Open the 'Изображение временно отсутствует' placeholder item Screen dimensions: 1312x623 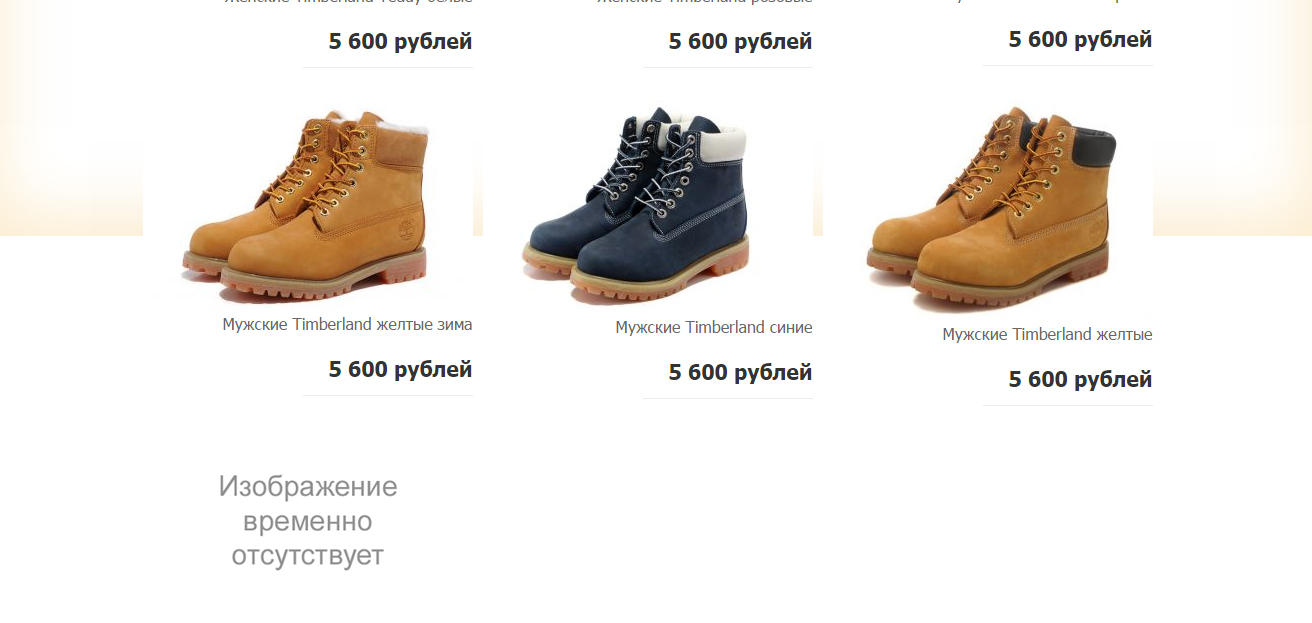click(308, 521)
